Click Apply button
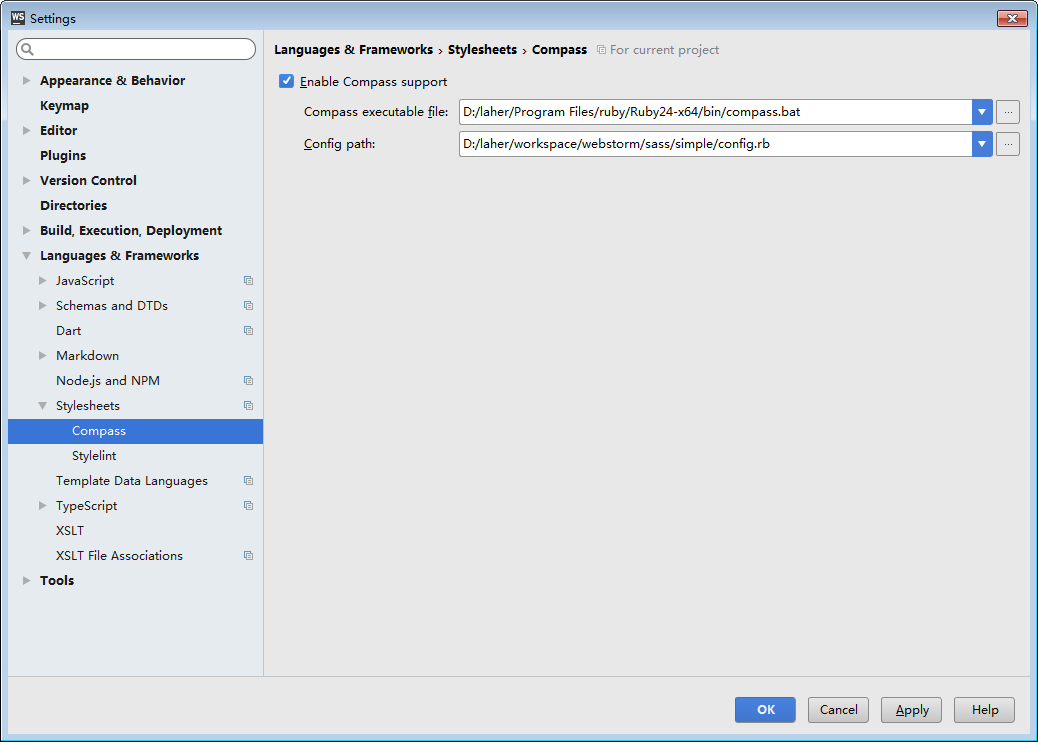 912,710
